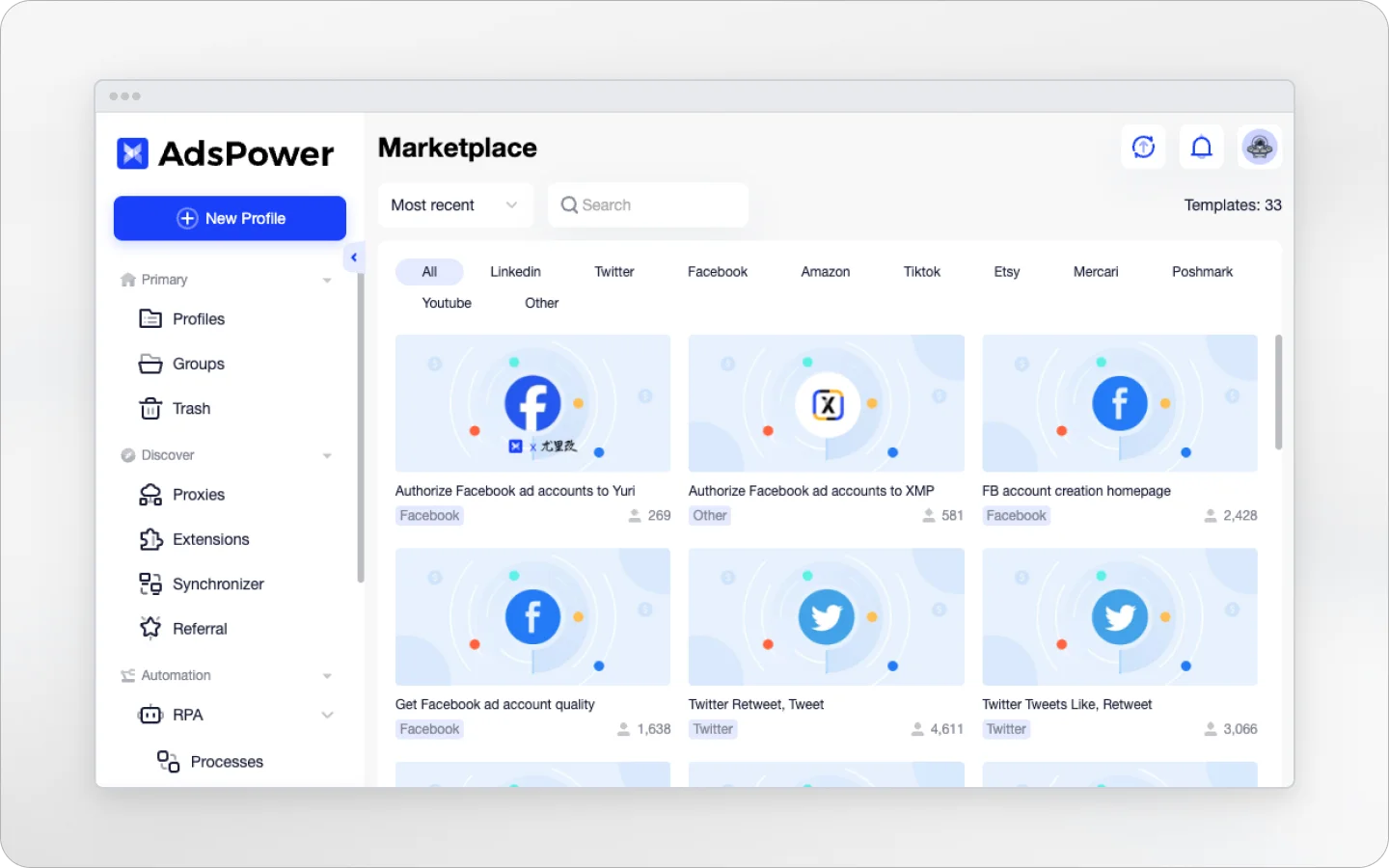This screenshot has width=1389, height=868.
Task: Select the Twitter category tab
Action: [614, 272]
